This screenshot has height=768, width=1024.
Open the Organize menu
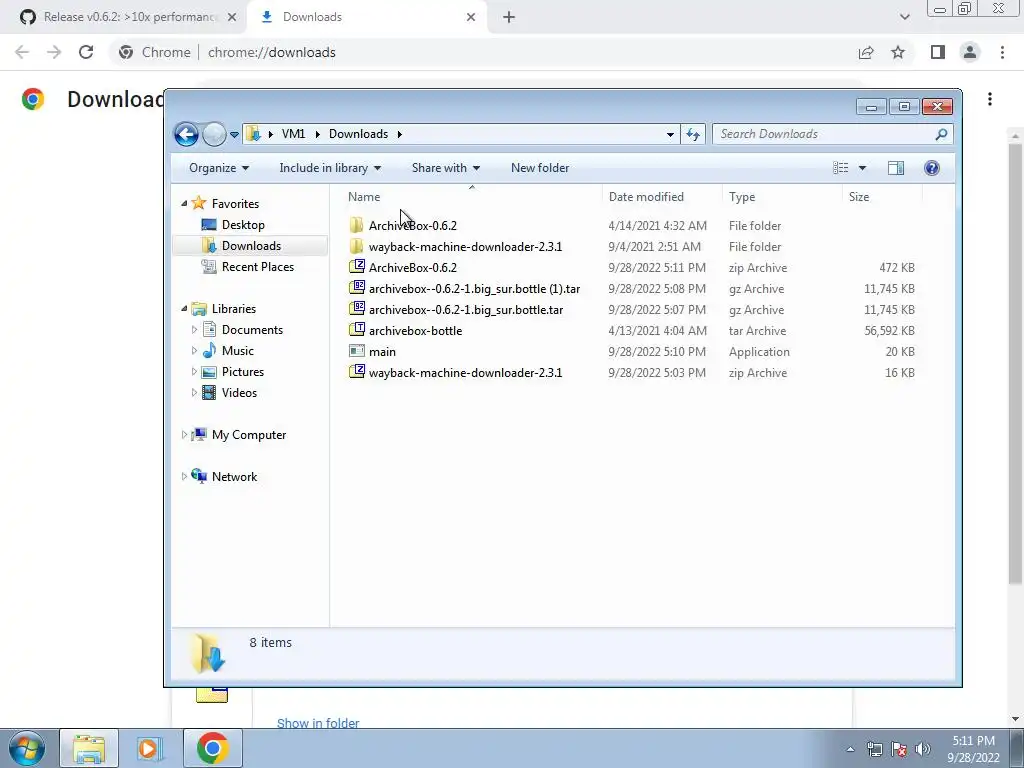click(219, 168)
